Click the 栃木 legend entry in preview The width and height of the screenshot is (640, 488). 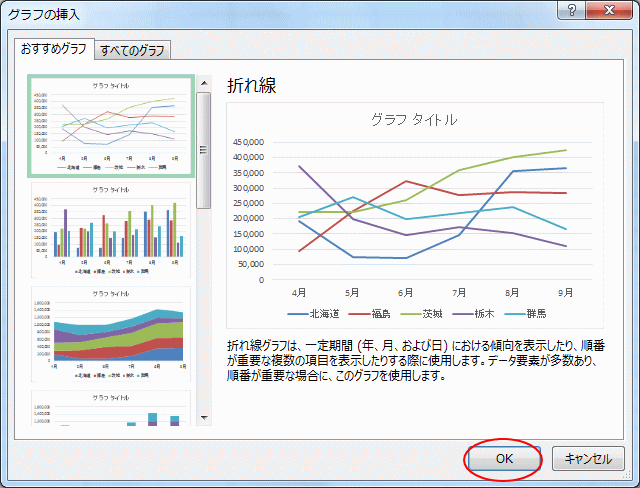pyautogui.click(x=473, y=314)
